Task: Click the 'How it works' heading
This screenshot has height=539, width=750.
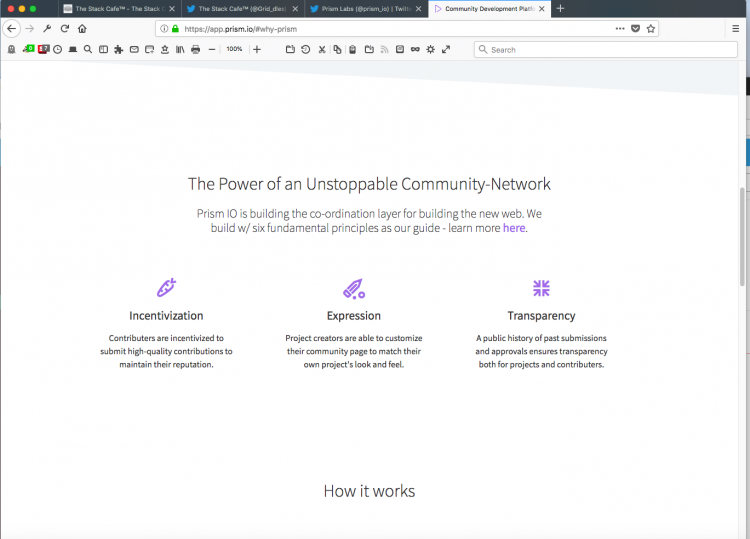Action: pyautogui.click(x=369, y=491)
